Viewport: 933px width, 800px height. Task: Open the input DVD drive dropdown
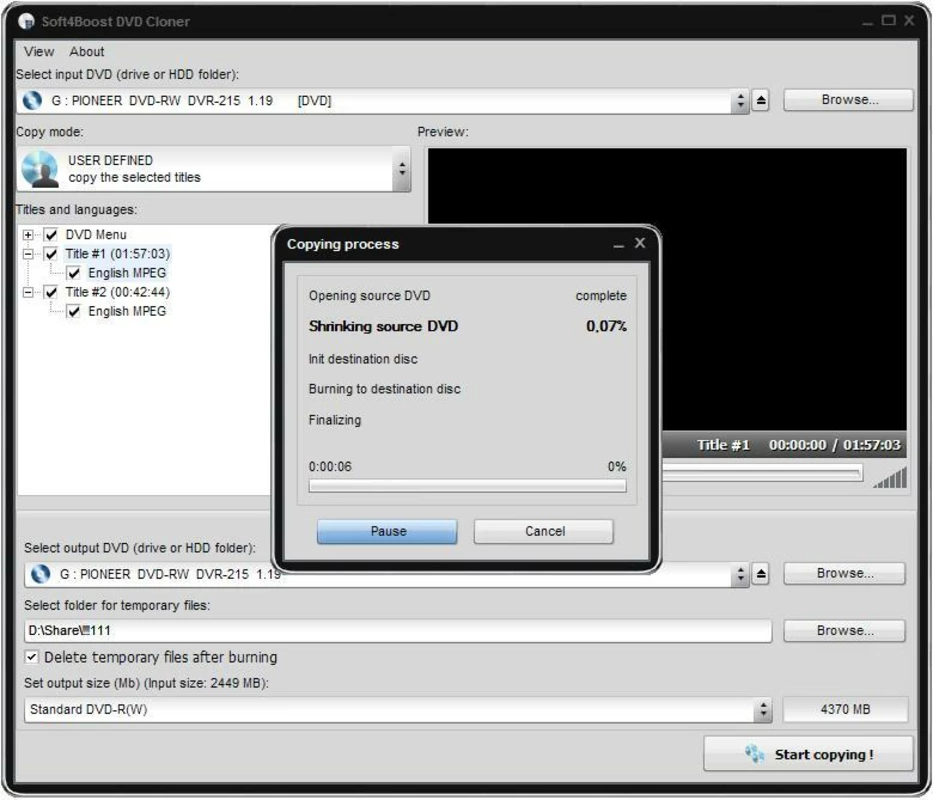pyautogui.click(x=740, y=101)
